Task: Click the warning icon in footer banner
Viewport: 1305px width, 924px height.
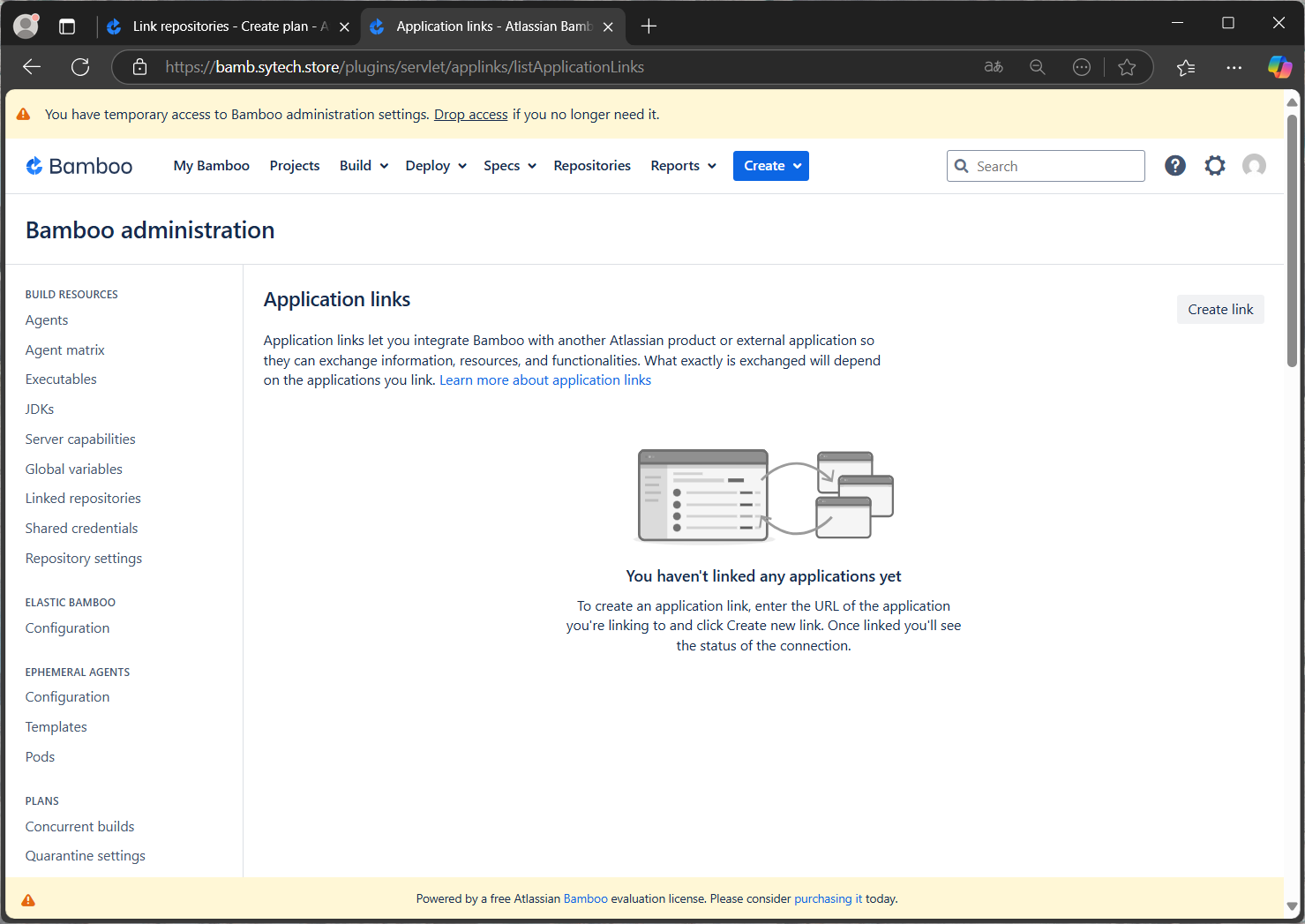Action: coord(28,900)
